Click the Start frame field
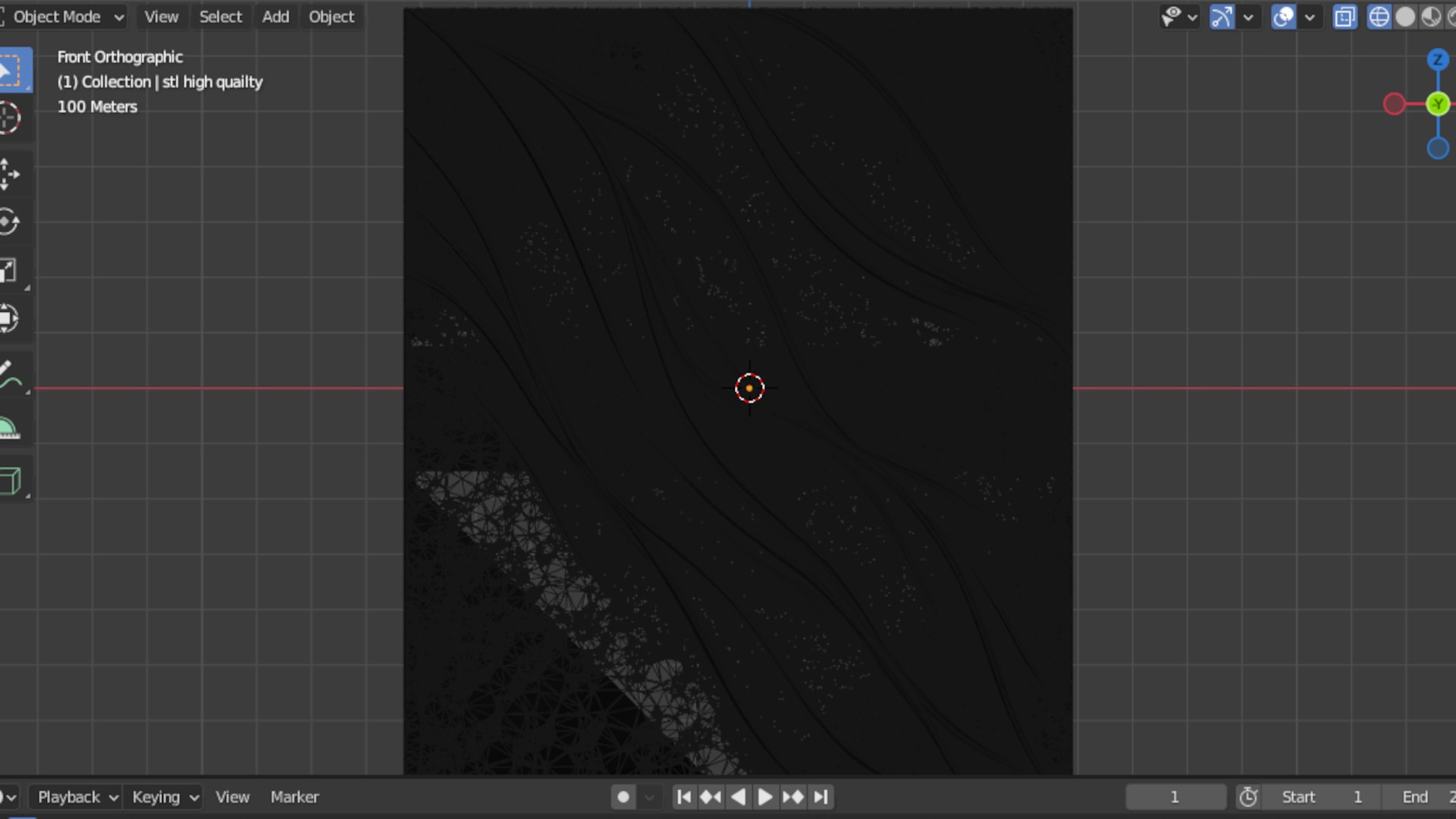The width and height of the screenshot is (1456, 819). click(x=1321, y=797)
